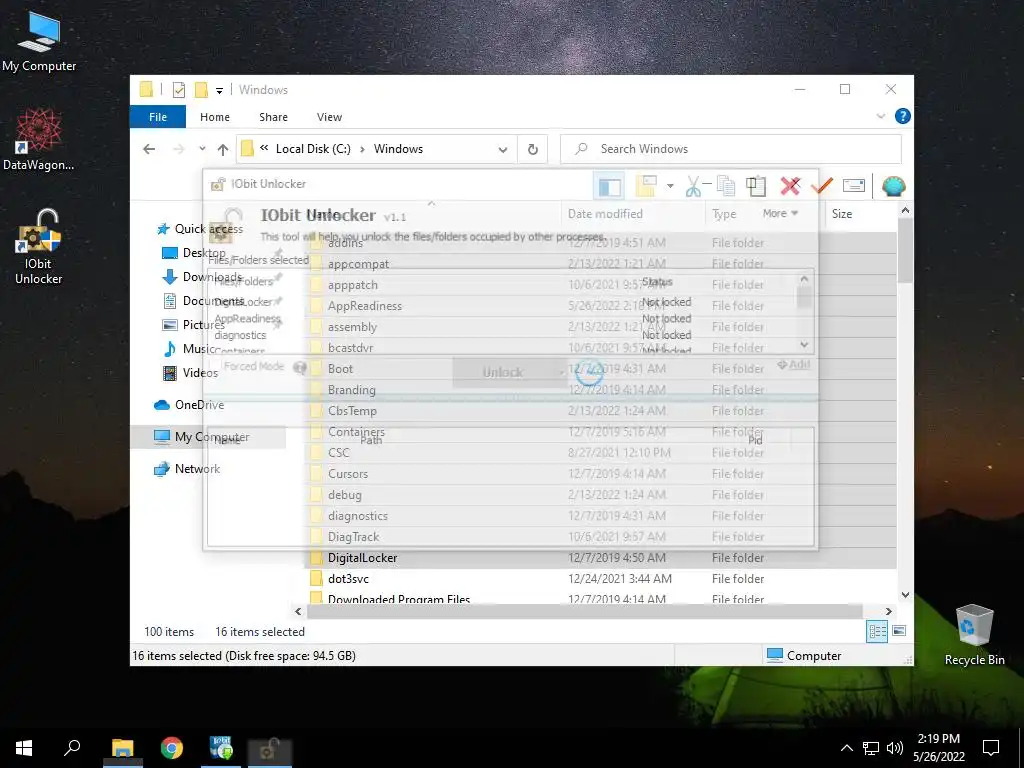Click Google Chrome on the taskbar
Screen dimensions: 1024x768
coord(172,748)
